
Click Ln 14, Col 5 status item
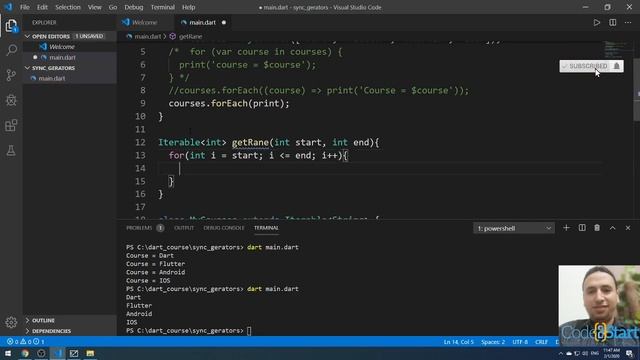(459, 342)
